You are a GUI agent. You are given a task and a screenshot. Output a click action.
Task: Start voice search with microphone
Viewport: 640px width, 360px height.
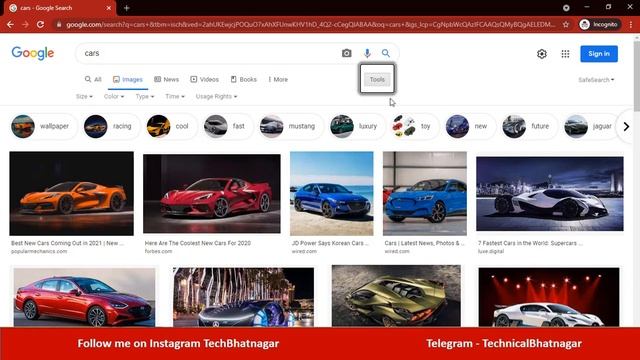tap(367, 53)
